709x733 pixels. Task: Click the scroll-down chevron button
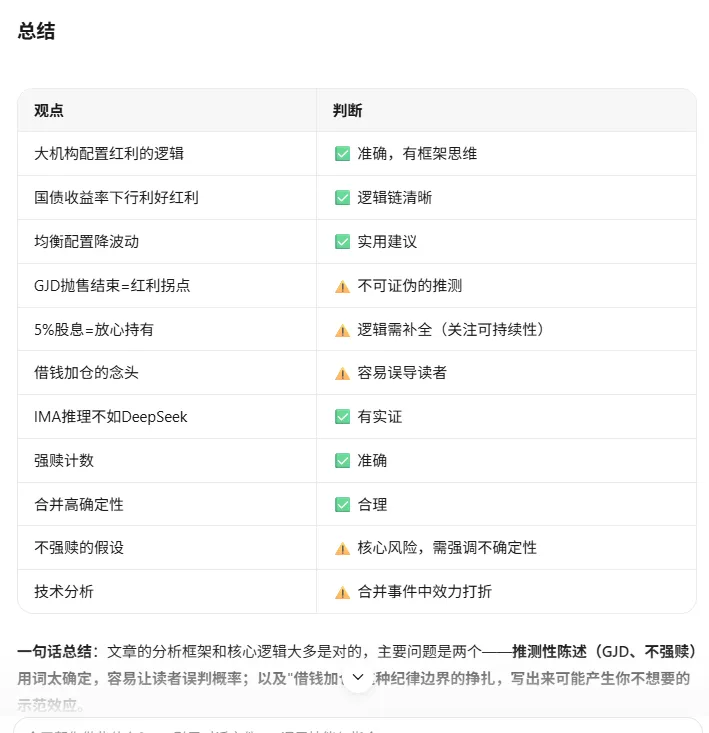[358, 677]
